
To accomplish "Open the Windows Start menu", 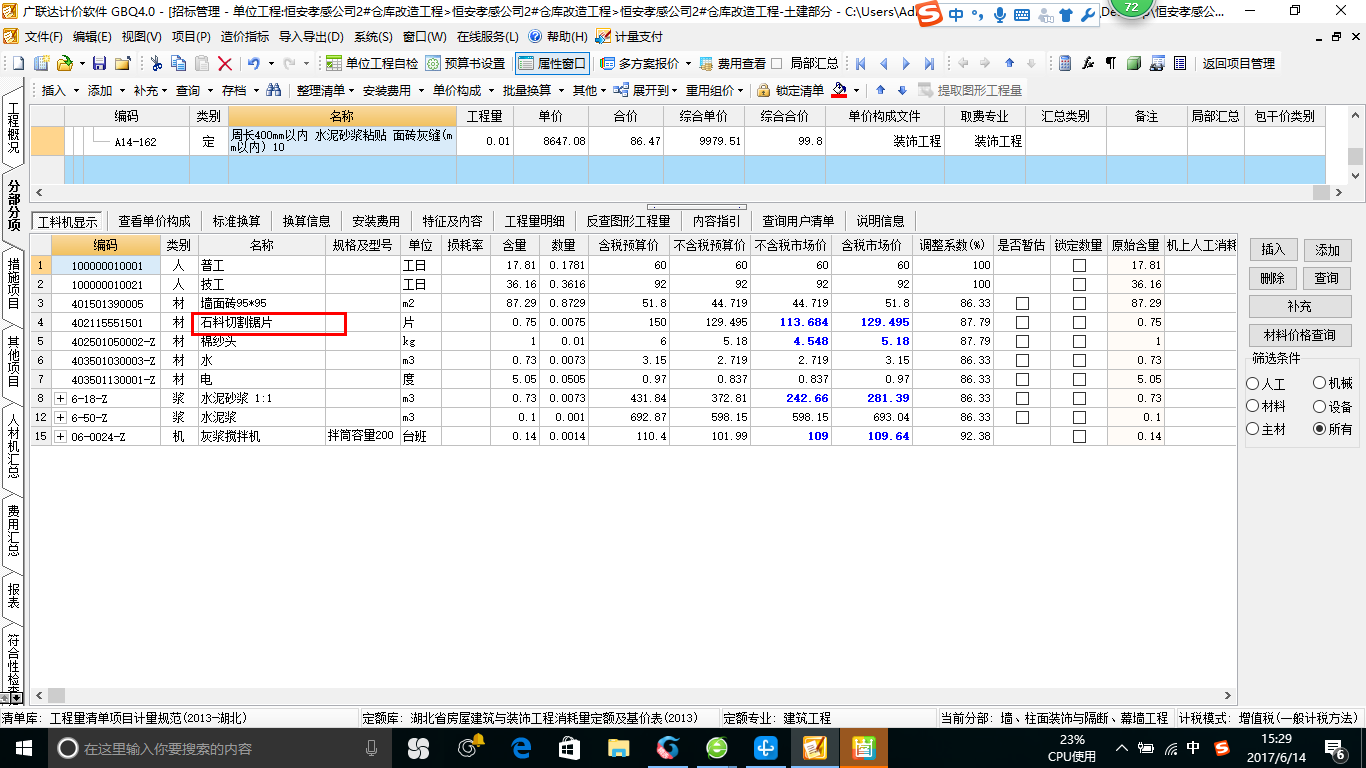I will (22, 748).
